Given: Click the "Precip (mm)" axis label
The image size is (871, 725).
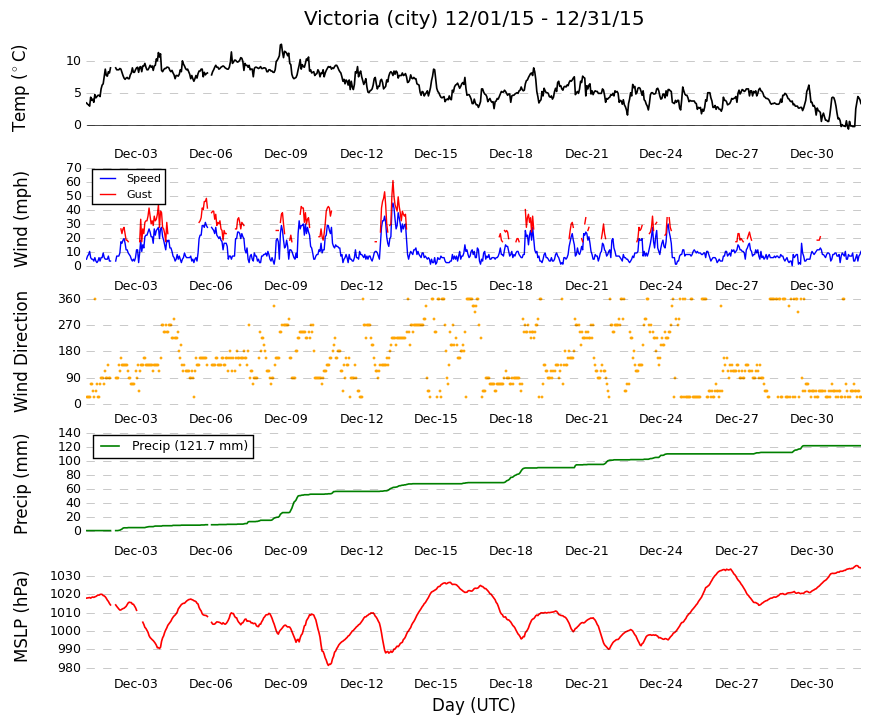Looking at the screenshot, I should pos(20,484).
